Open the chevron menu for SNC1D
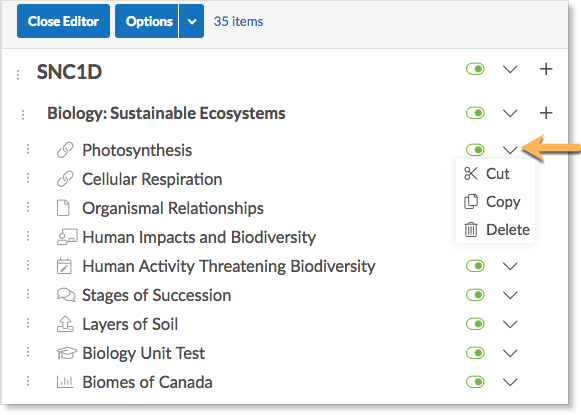The image size is (581, 415). click(510, 69)
